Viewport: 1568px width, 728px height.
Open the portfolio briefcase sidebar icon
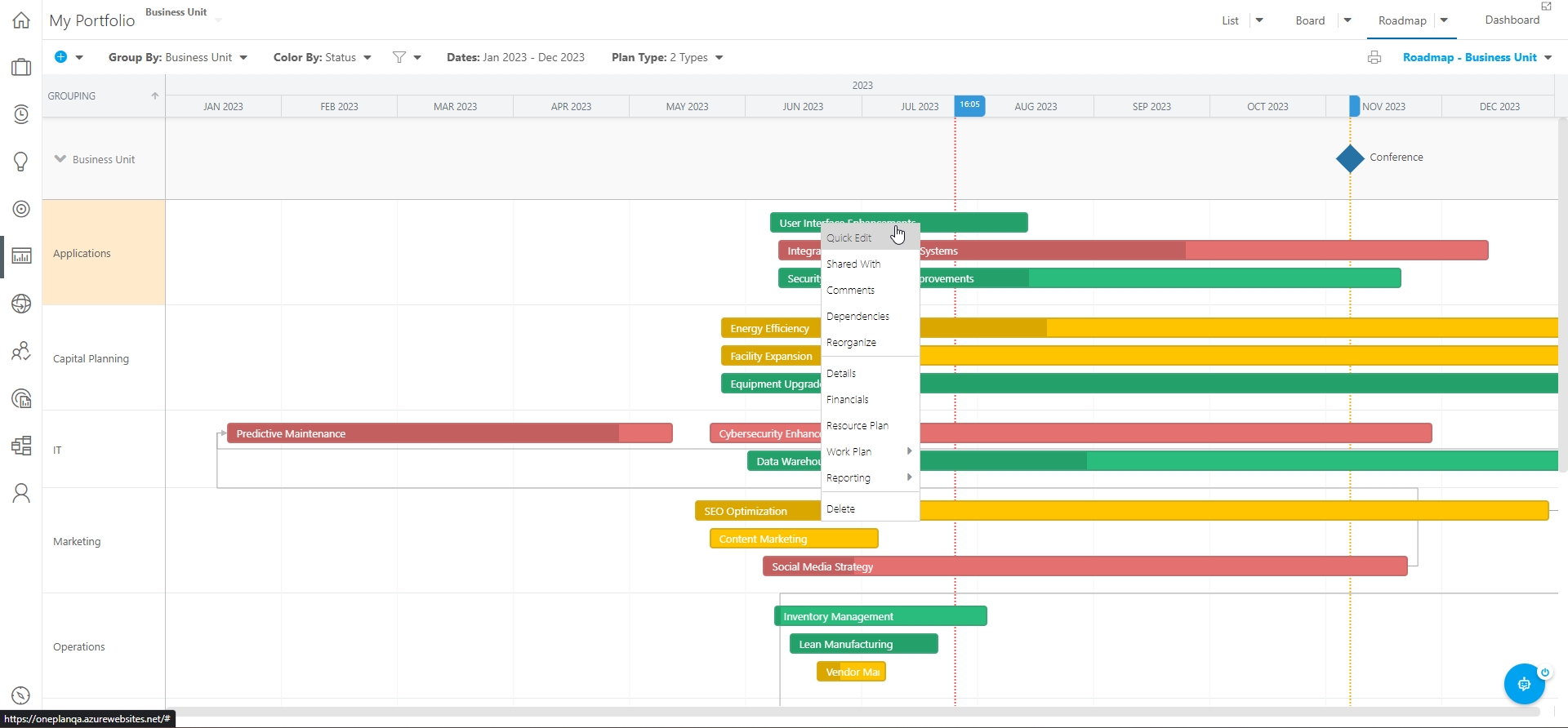pyautogui.click(x=21, y=67)
